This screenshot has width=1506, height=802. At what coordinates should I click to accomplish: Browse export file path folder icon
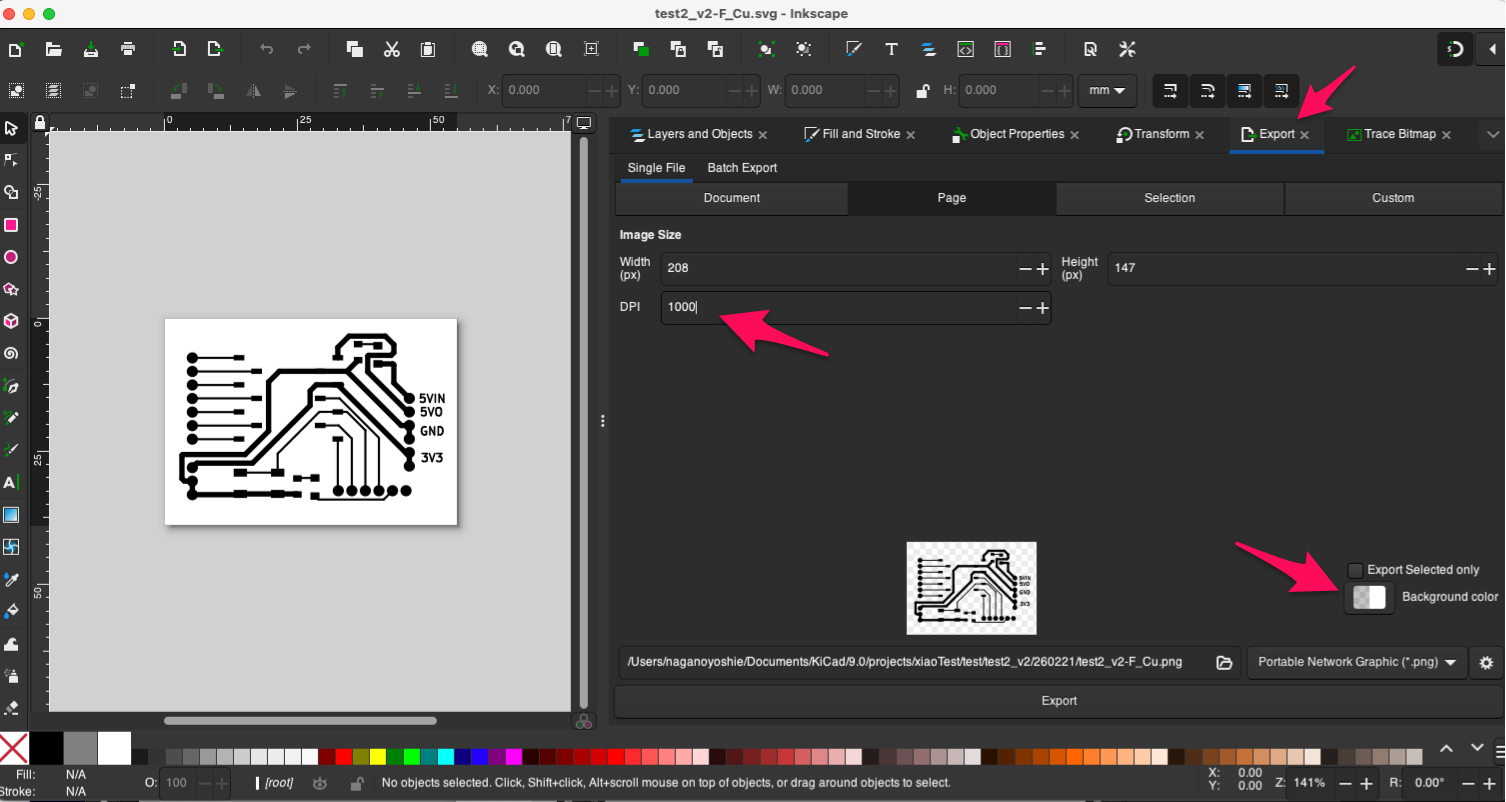(x=1224, y=662)
